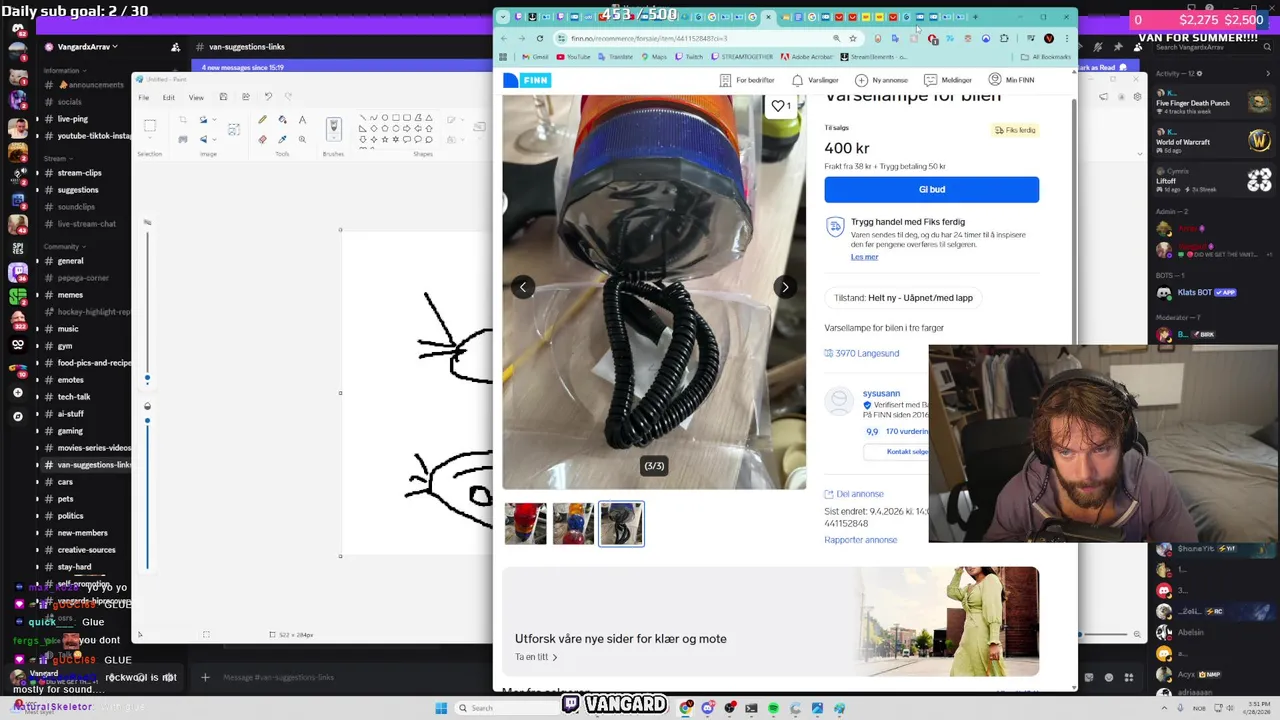This screenshot has height=720, width=1280.
Task: Click the Chrome address bar URL
Action: click(x=649, y=38)
